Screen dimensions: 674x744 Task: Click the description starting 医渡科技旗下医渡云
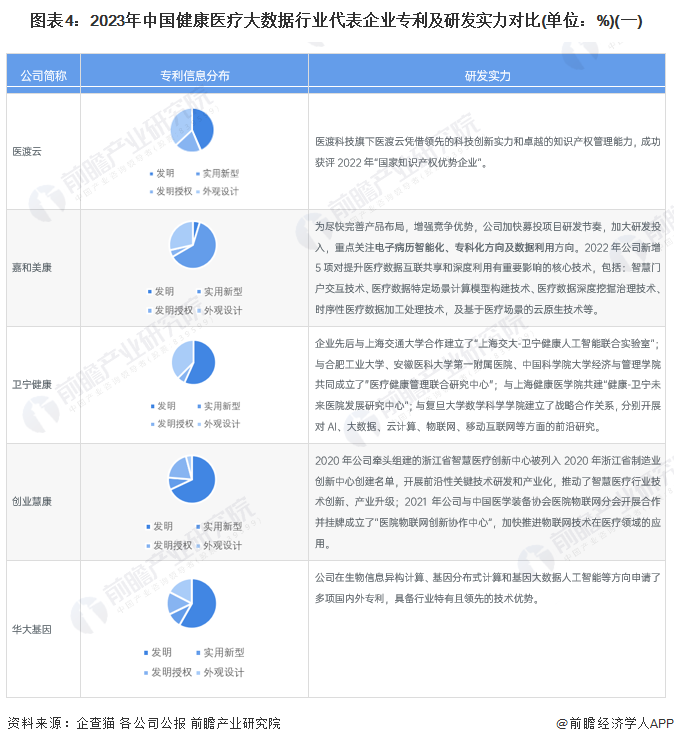[488, 152]
